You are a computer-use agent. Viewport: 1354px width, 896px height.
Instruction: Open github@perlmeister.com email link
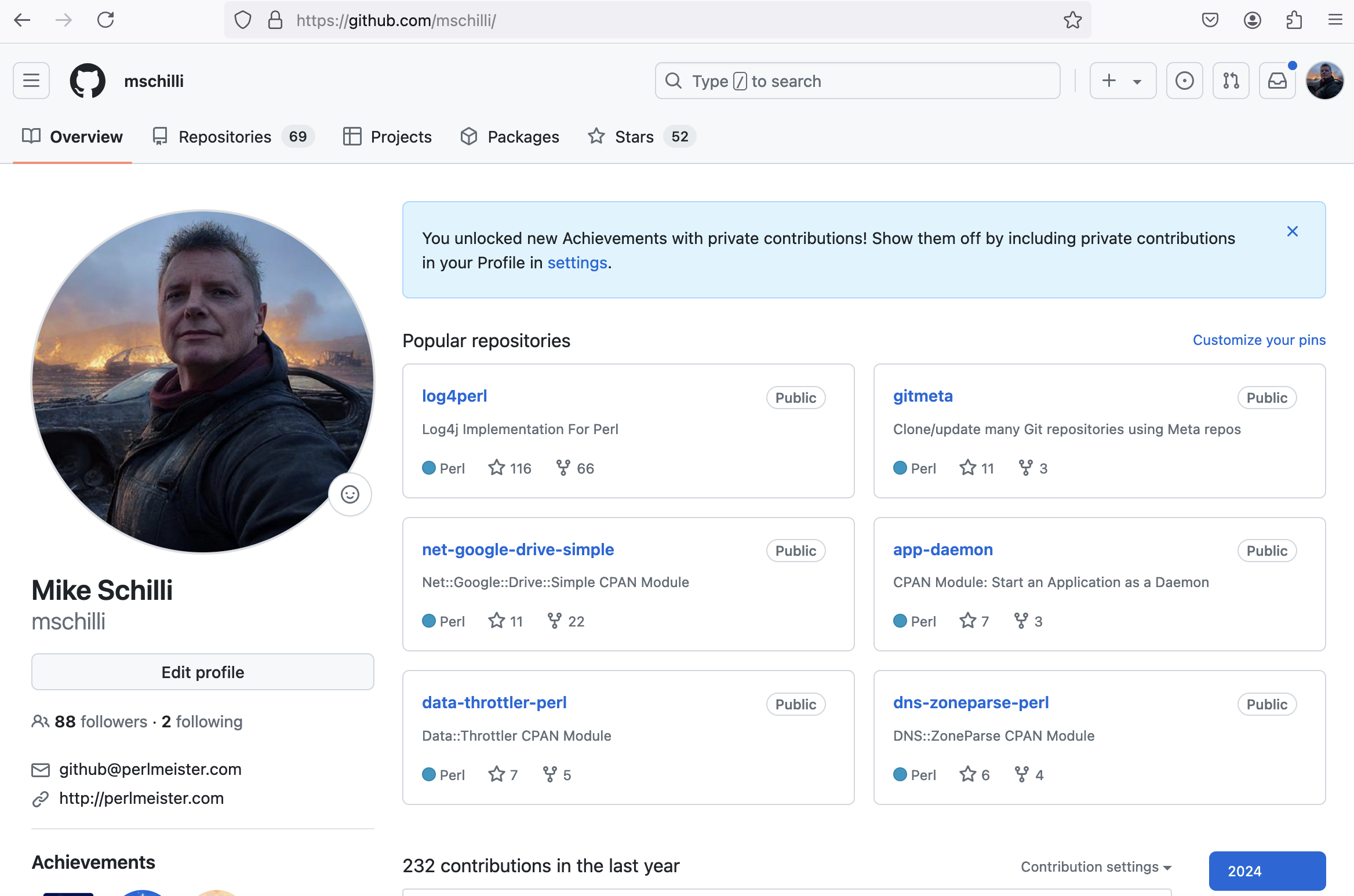(x=150, y=769)
